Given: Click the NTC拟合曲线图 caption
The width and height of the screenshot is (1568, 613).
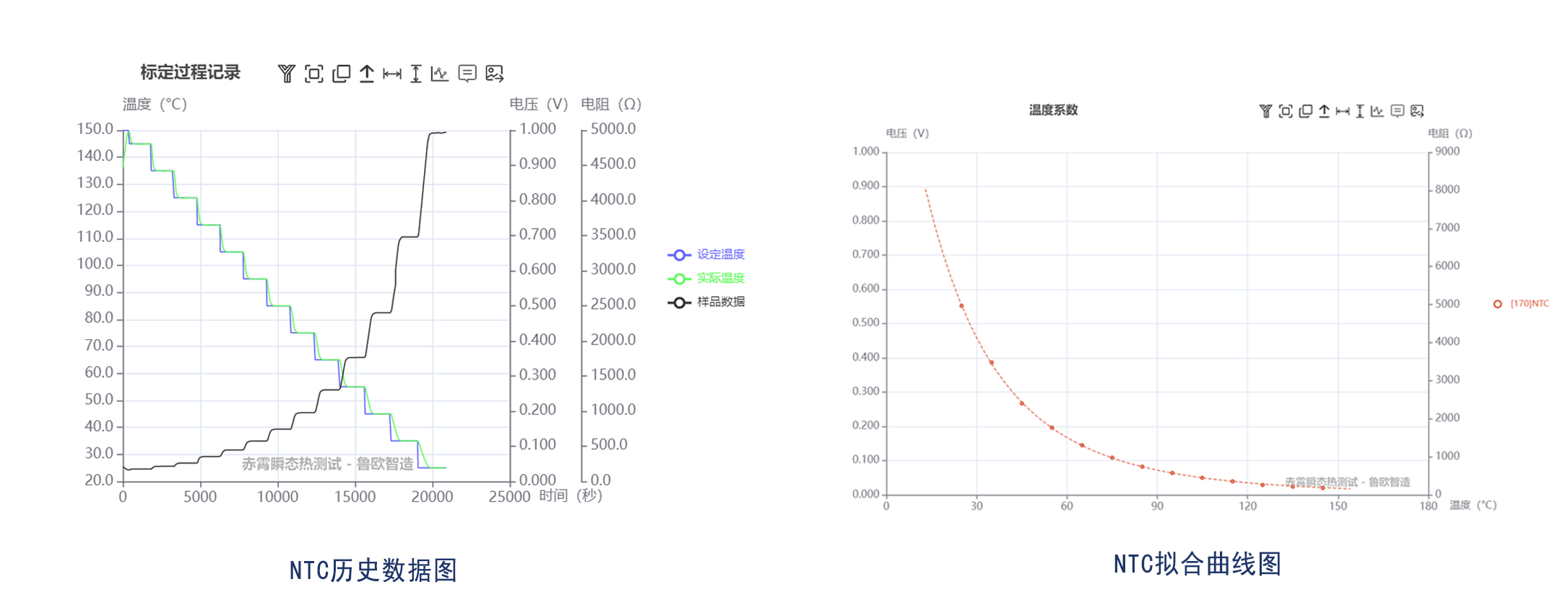Looking at the screenshot, I should [x=1197, y=564].
